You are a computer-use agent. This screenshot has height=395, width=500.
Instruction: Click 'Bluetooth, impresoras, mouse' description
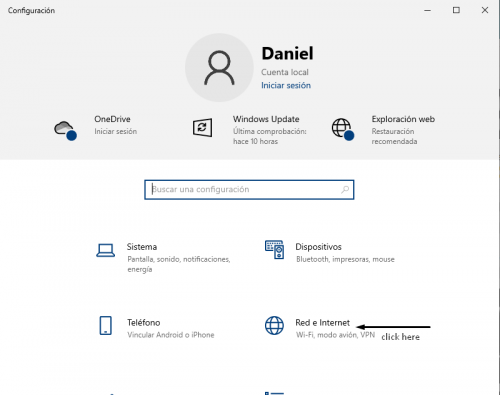[x=345, y=259]
